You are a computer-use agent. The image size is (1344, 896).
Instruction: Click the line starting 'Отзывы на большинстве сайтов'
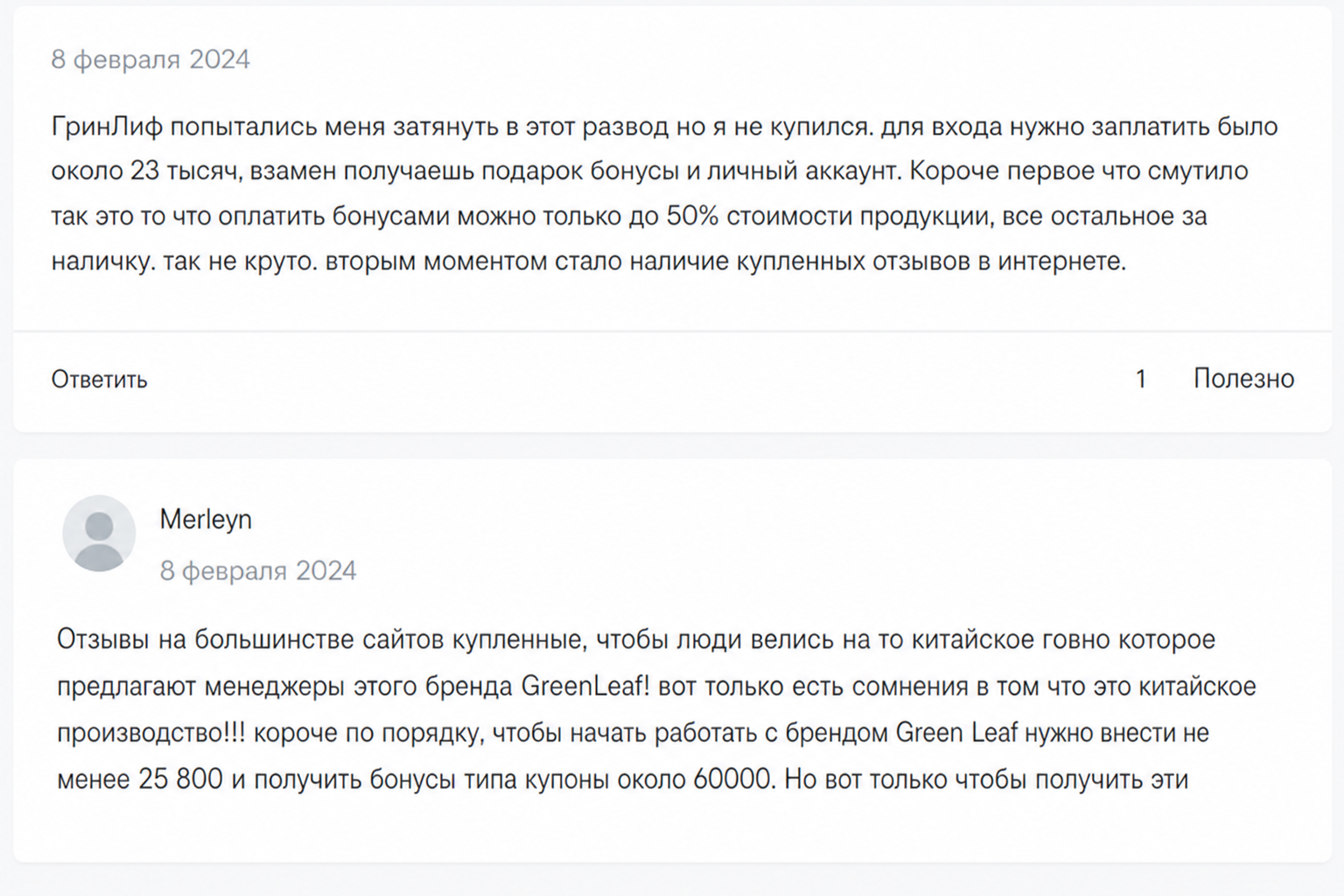tap(636, 640)
